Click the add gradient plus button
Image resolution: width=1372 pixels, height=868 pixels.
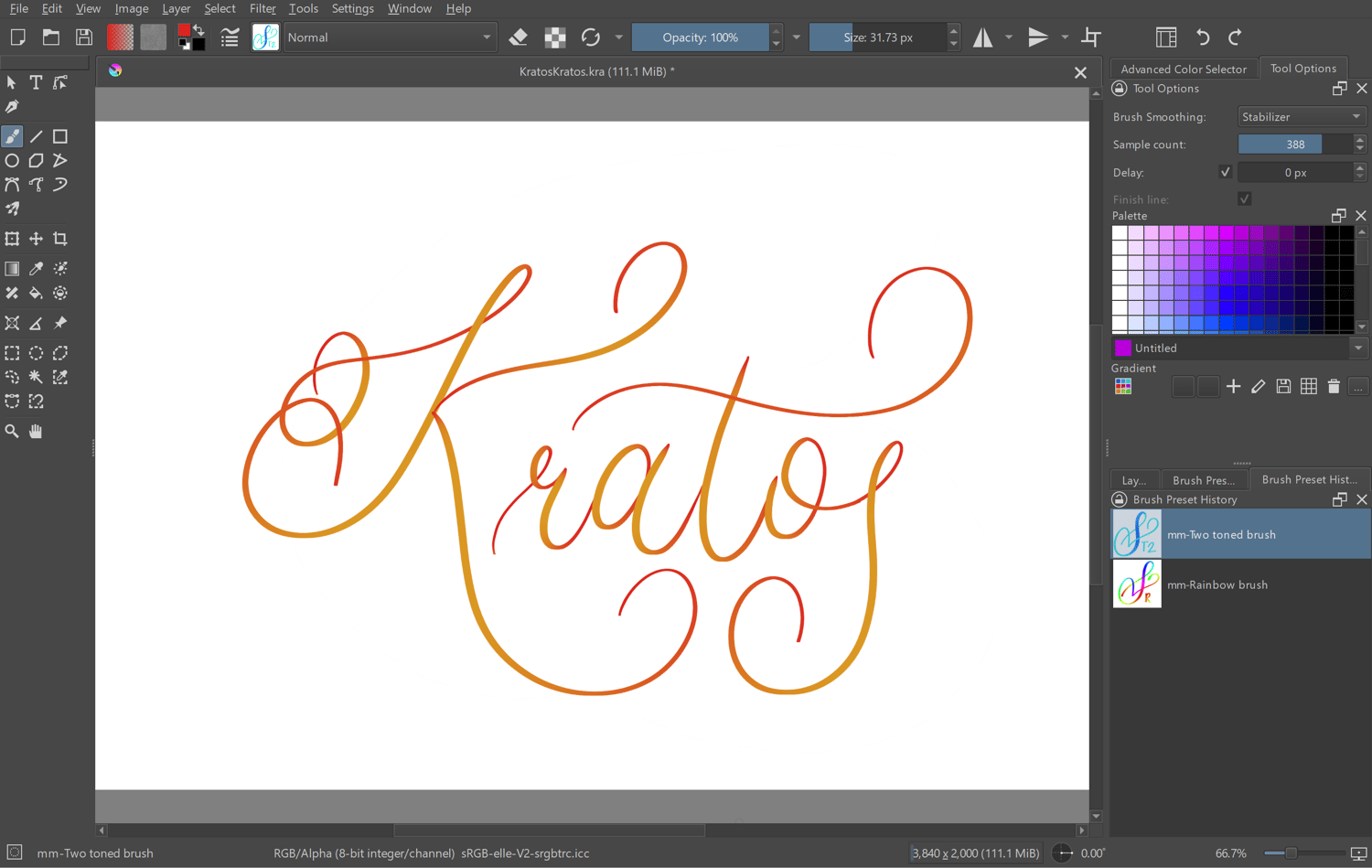1233,387
